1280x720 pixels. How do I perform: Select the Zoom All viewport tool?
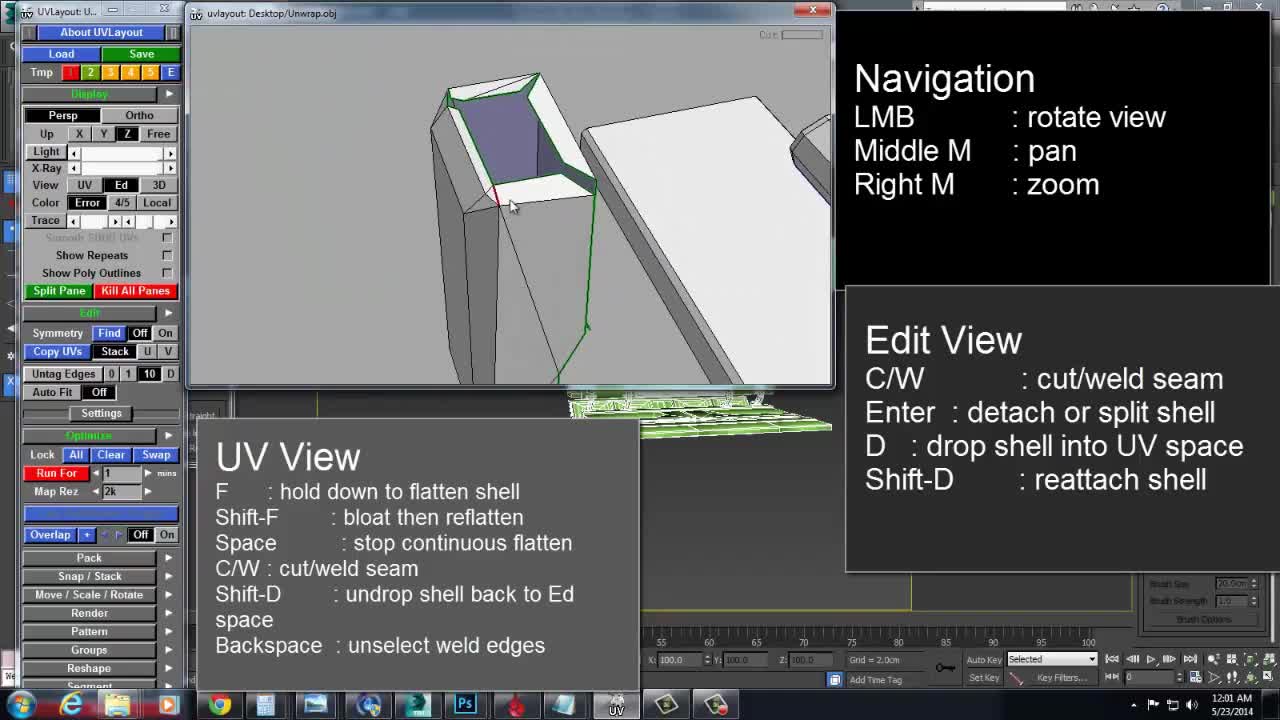pyautogui.click(x=1232, y=659)
